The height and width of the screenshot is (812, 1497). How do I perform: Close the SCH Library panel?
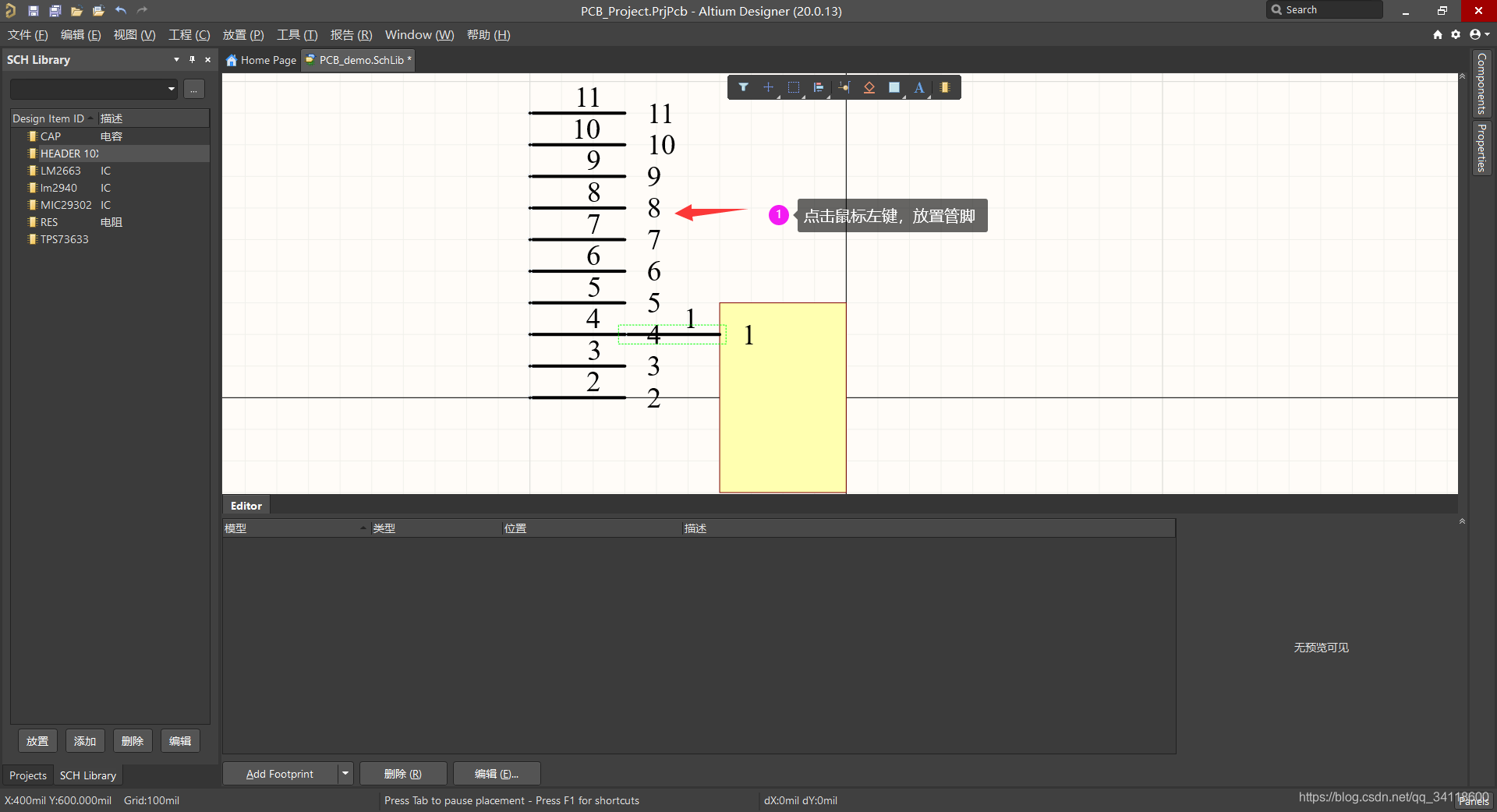click(x=208, y=59)
